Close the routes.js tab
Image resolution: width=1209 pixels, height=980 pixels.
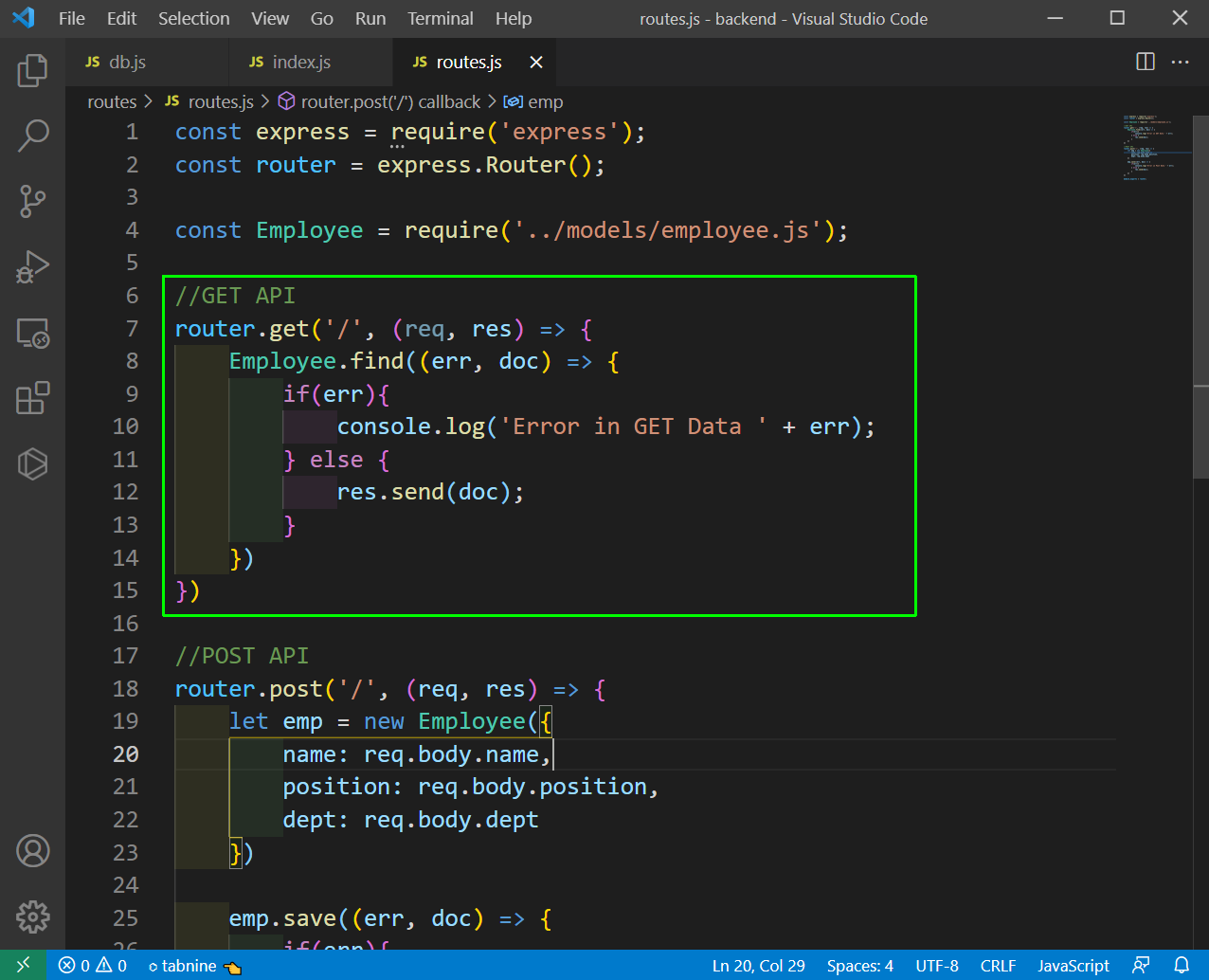[536, 62]
